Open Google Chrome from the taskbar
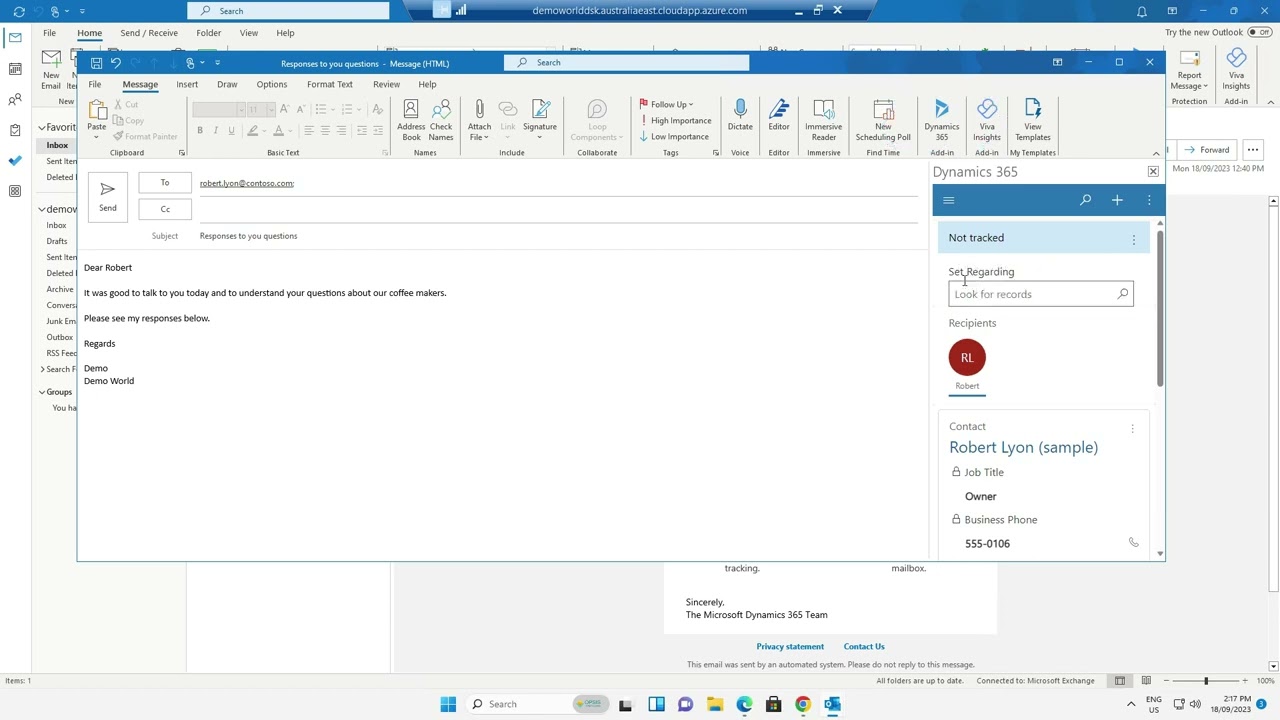Image resolution: width=1280 pixels, height=720 pixels. [x=802, y=704]
